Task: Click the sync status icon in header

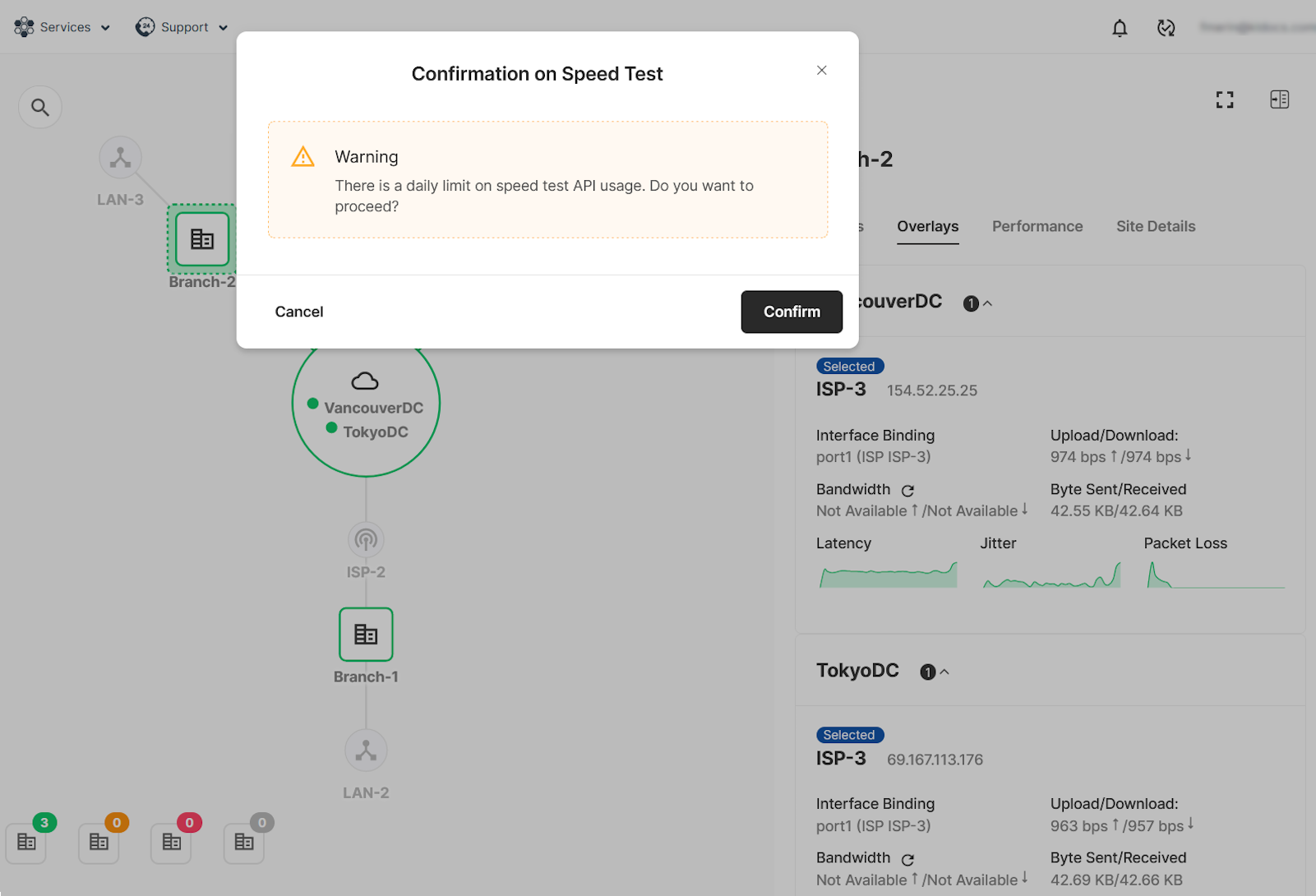Action: click(x=1166, y=28)
